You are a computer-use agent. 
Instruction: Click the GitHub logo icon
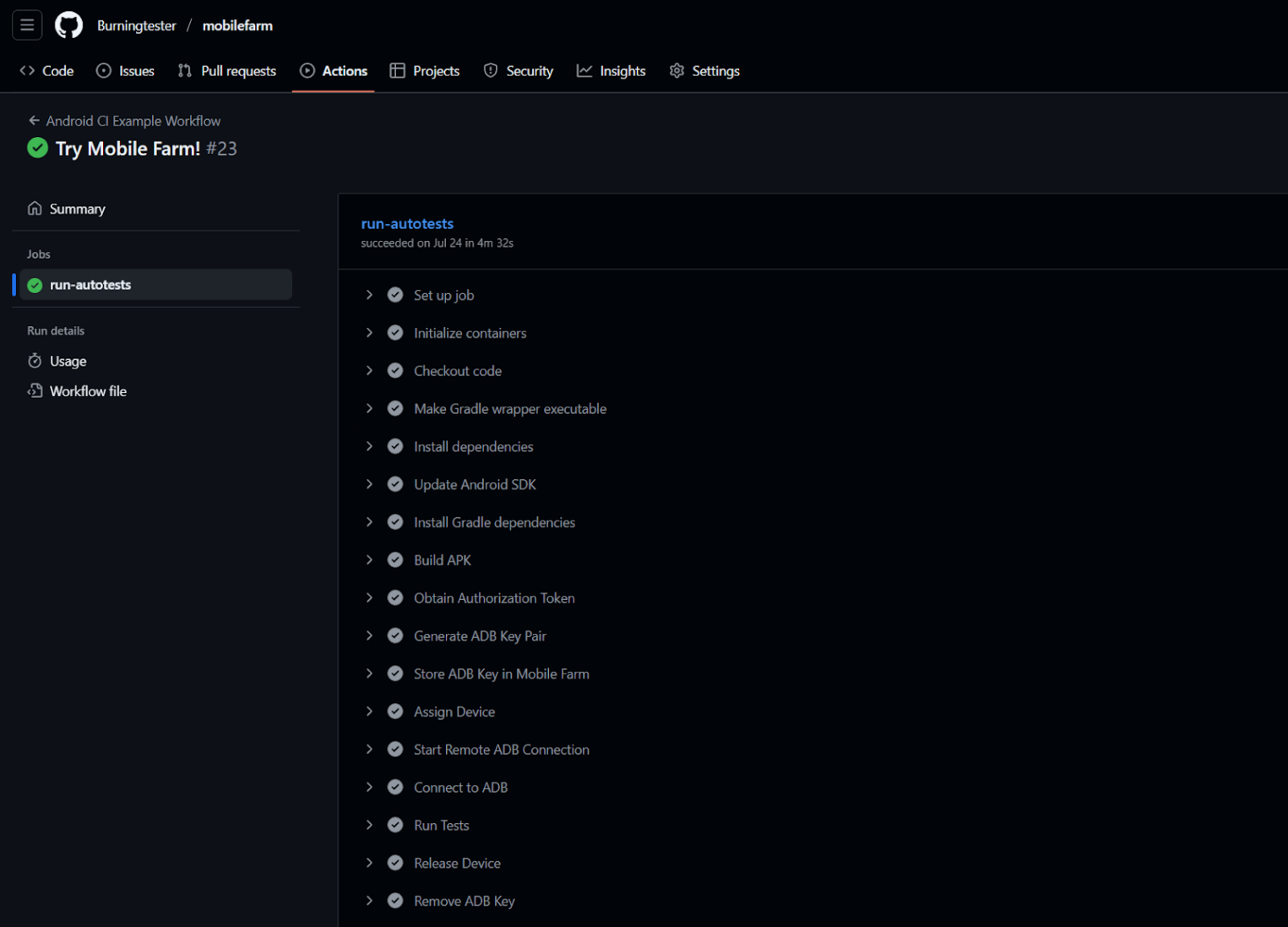[x=68, y=25]
